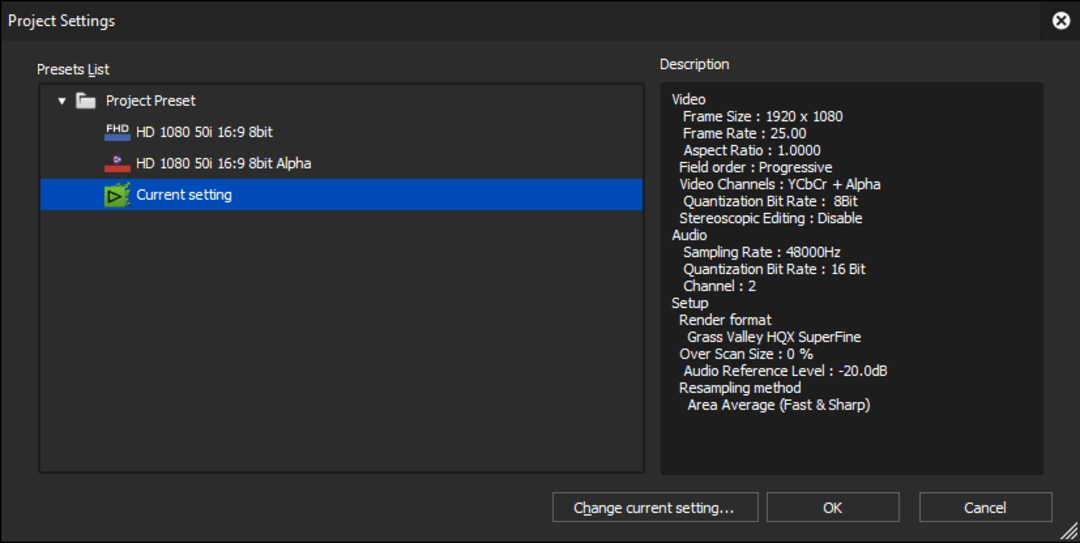Click the Cancel button
The image size is (1080, 543).
click(985, 507)
